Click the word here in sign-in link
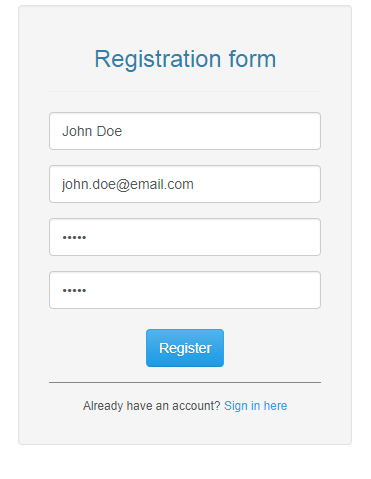The height and width of the screenshot is (479, 371). 275,406
